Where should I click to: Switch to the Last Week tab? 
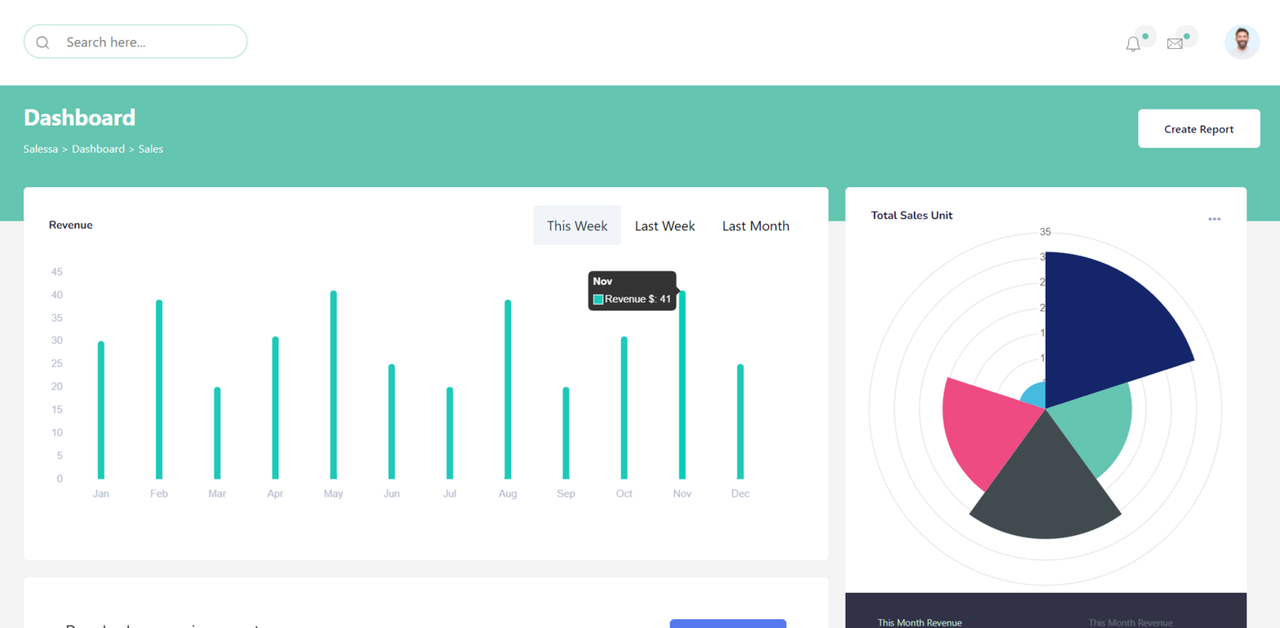point(665,226)
